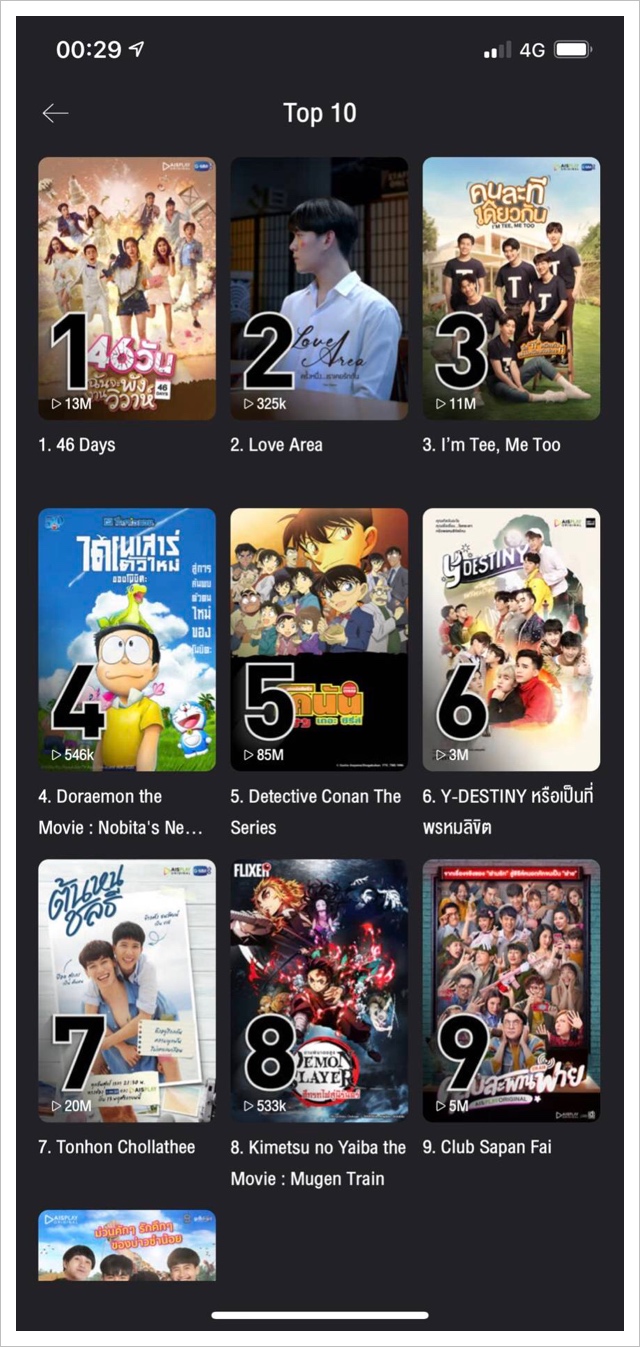Tap the 20M play count on Tonhon Chollathee

pos(71,1106)
